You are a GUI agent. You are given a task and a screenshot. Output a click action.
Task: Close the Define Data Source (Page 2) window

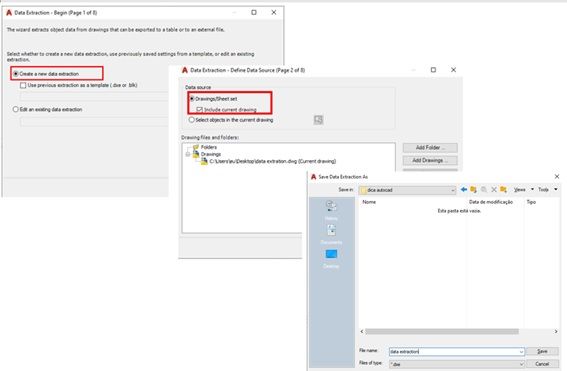pos(453,70)
